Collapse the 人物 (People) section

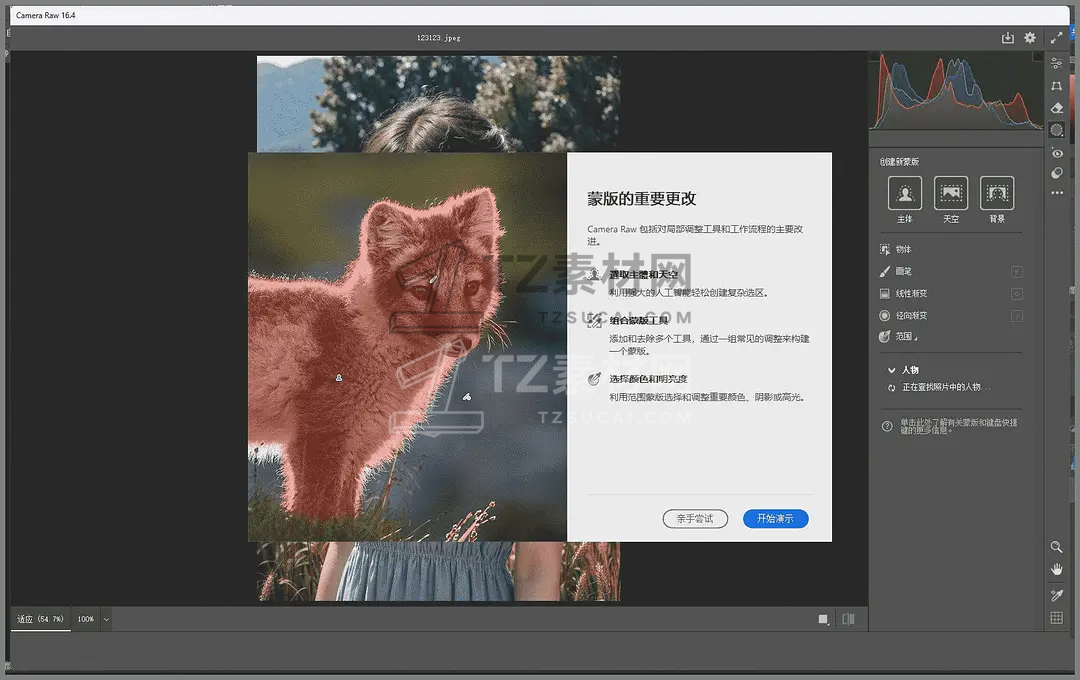point(891,370)
